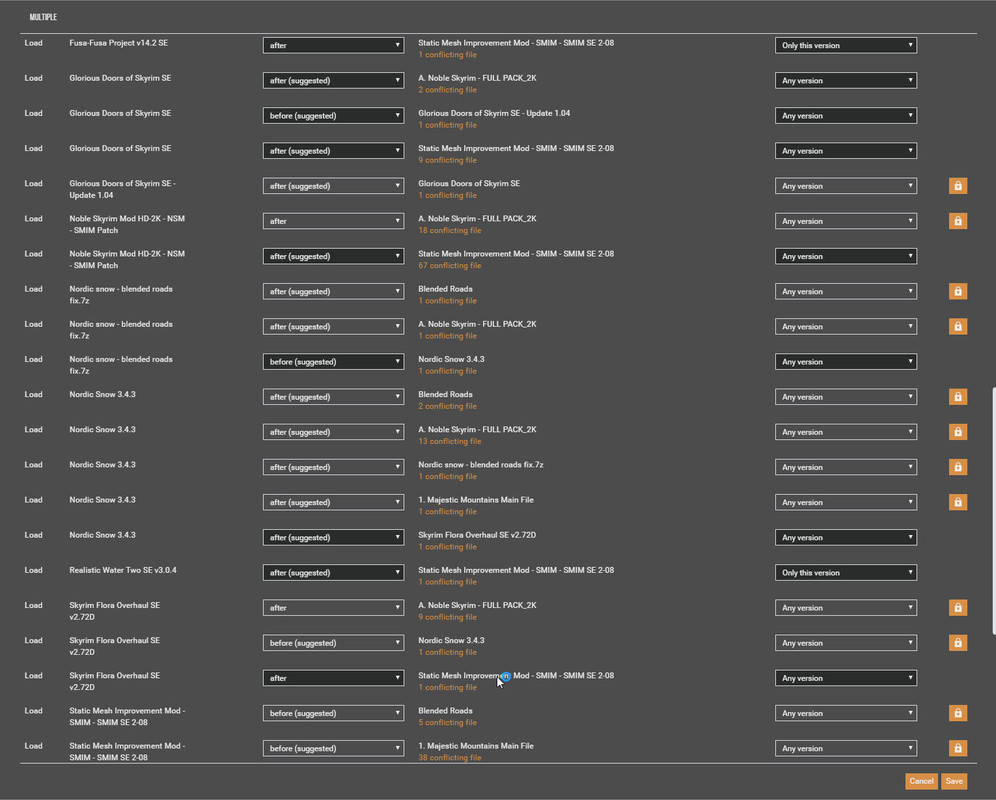Open '2 conflicting file' link for Glorious Doors row
This screenshot has width=996, height=800.
(447, 90)
